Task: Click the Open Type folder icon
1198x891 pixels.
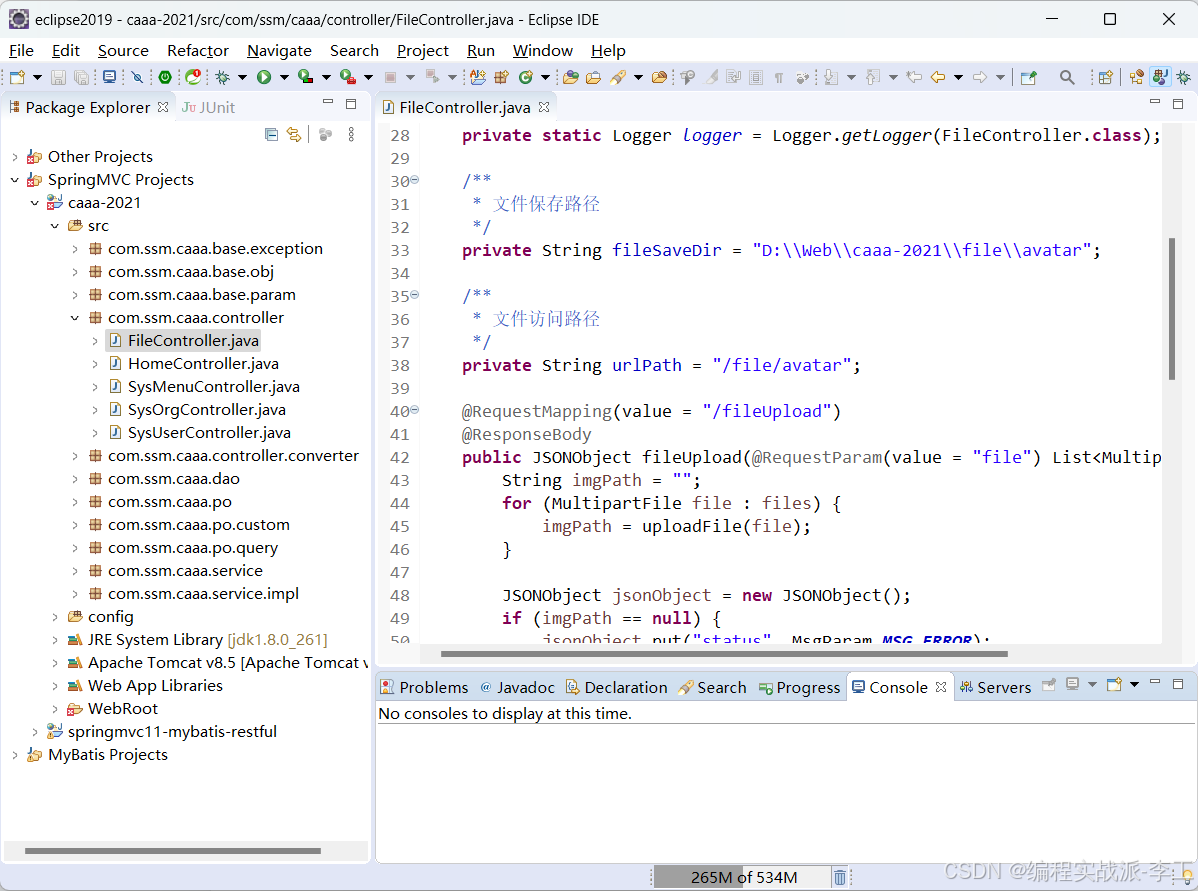Action: click(571, 77)
